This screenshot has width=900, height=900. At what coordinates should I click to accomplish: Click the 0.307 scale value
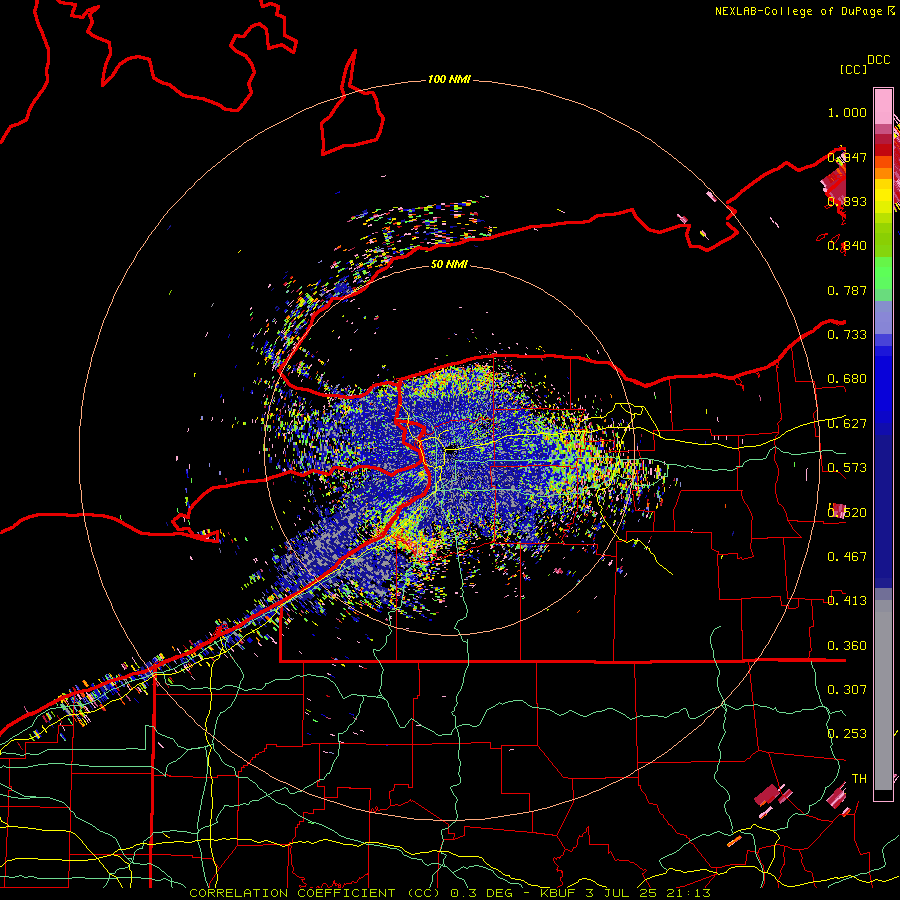coord(847,690)
